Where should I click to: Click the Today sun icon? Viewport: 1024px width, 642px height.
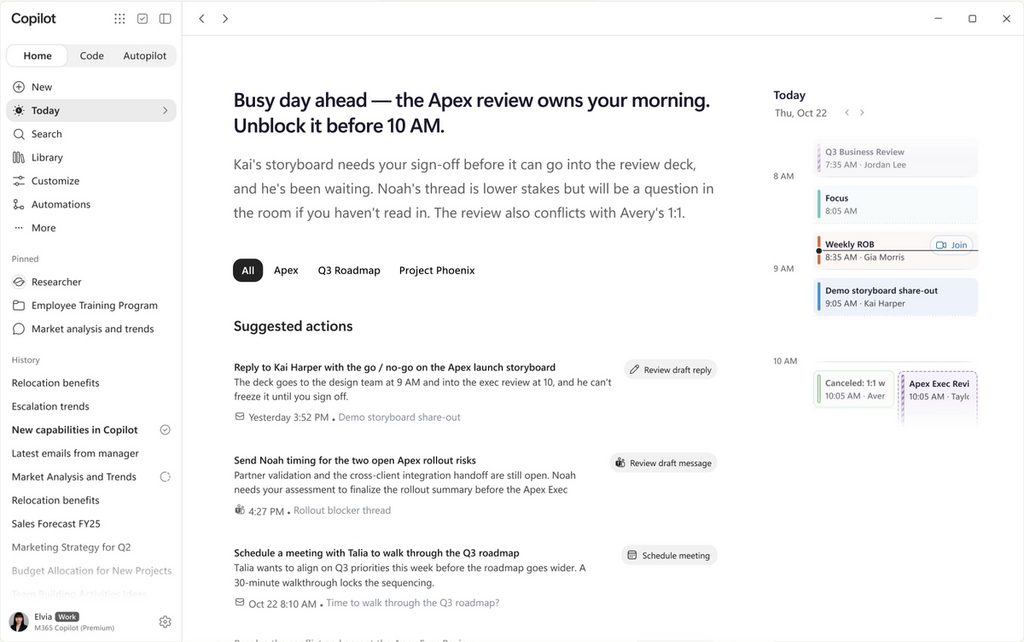pos(19,110)
